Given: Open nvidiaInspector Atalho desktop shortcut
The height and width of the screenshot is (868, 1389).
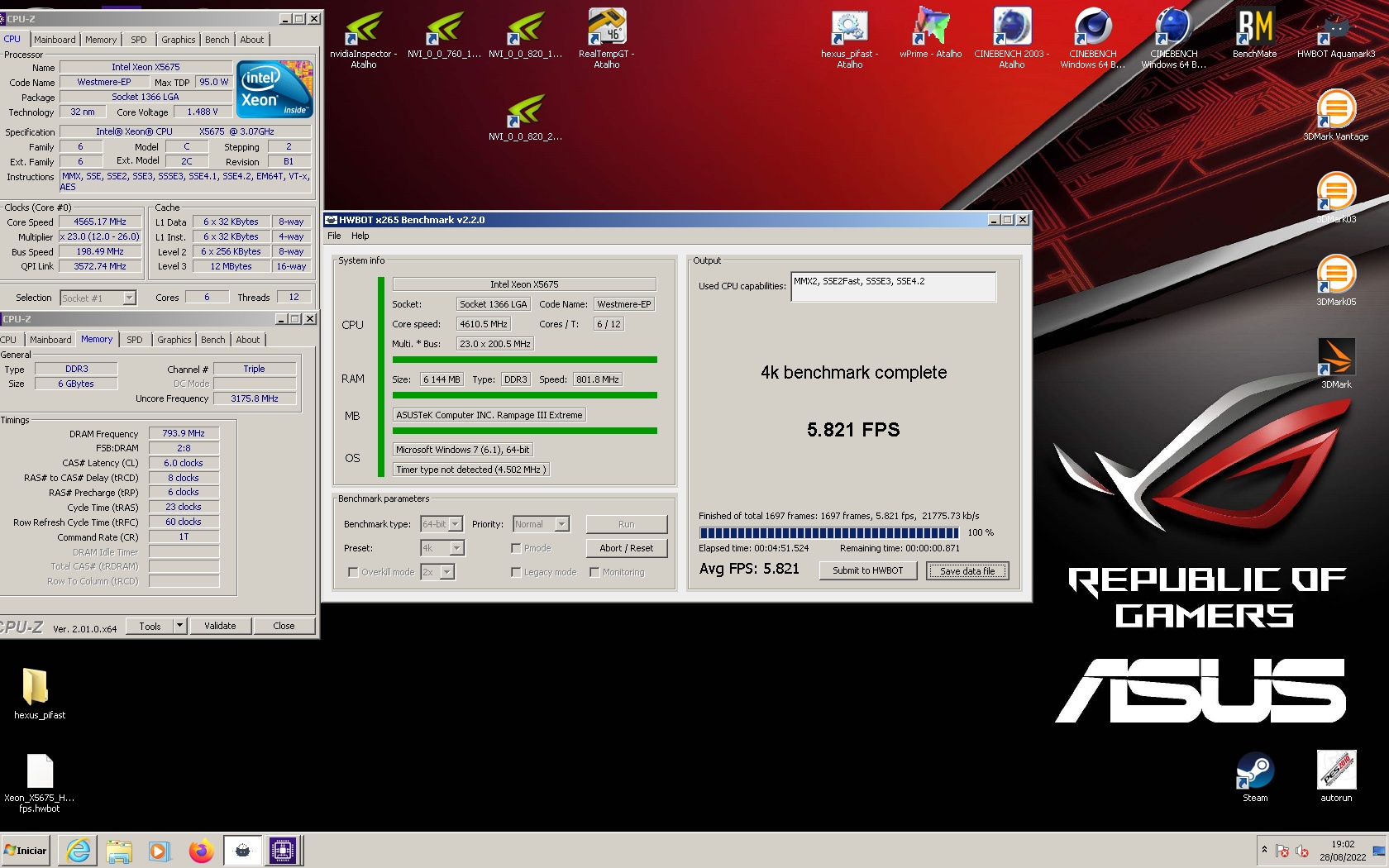Looking at the screenshot, I should coord(363,38).
